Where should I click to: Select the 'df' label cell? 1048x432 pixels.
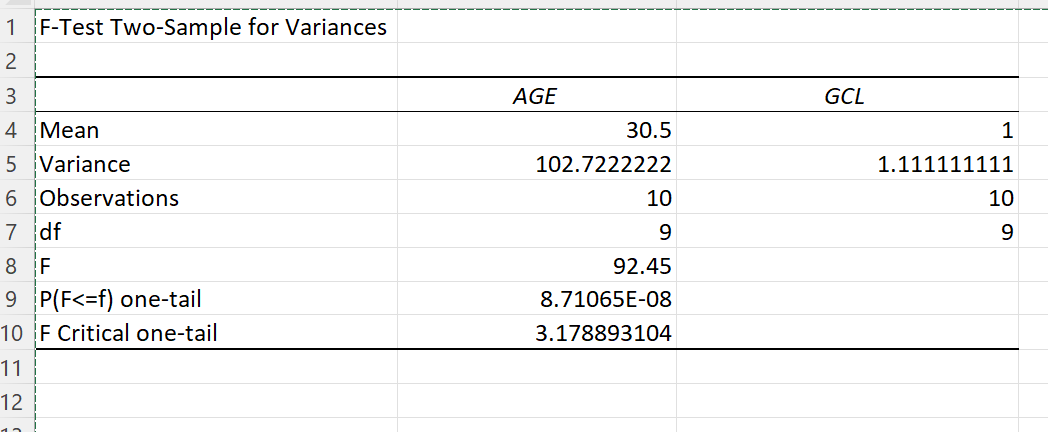(x=216, y=231)
